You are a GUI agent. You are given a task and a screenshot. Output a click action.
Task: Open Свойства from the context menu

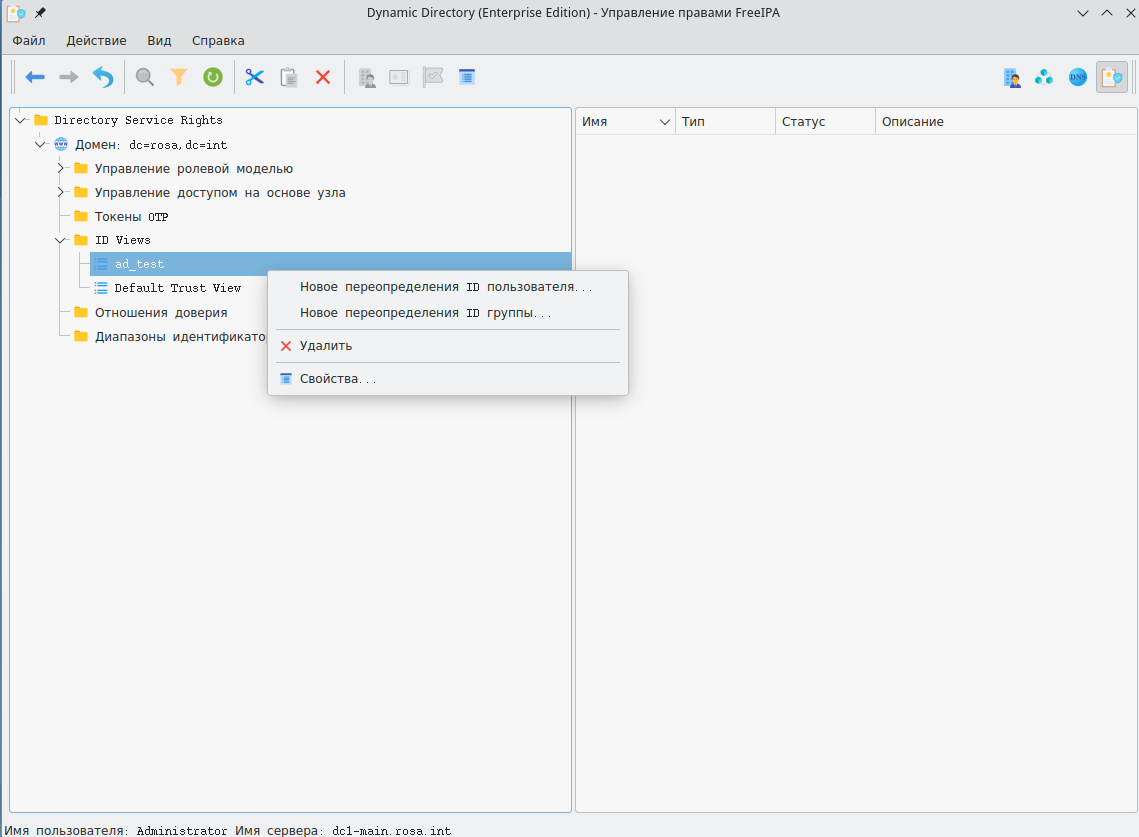pos(337,379)
